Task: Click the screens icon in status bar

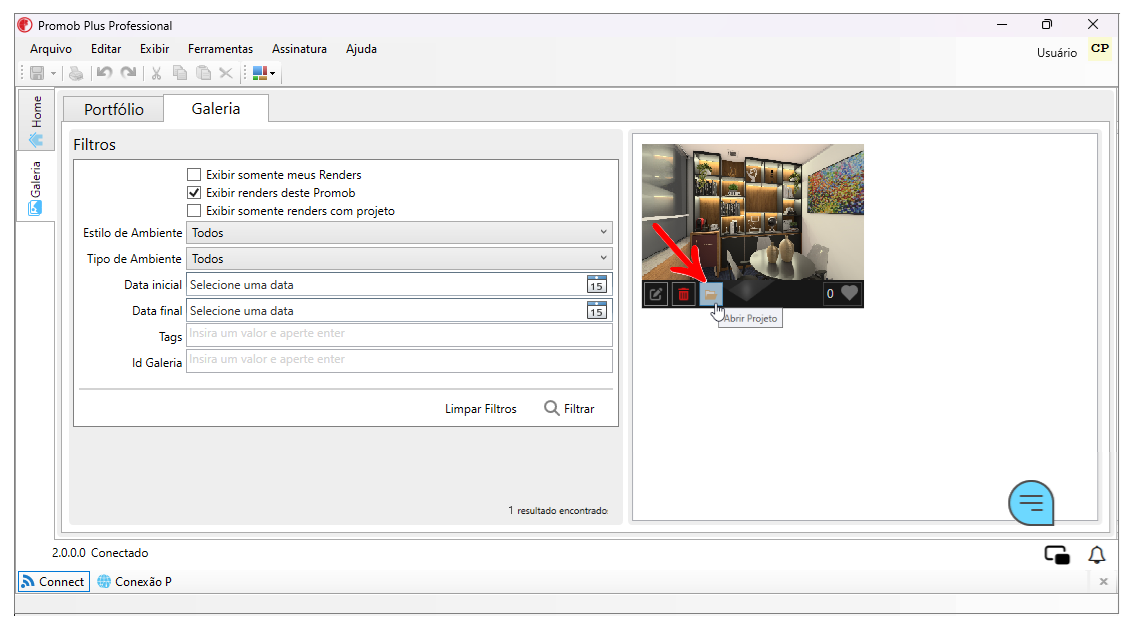Action: click(1057, 555)
